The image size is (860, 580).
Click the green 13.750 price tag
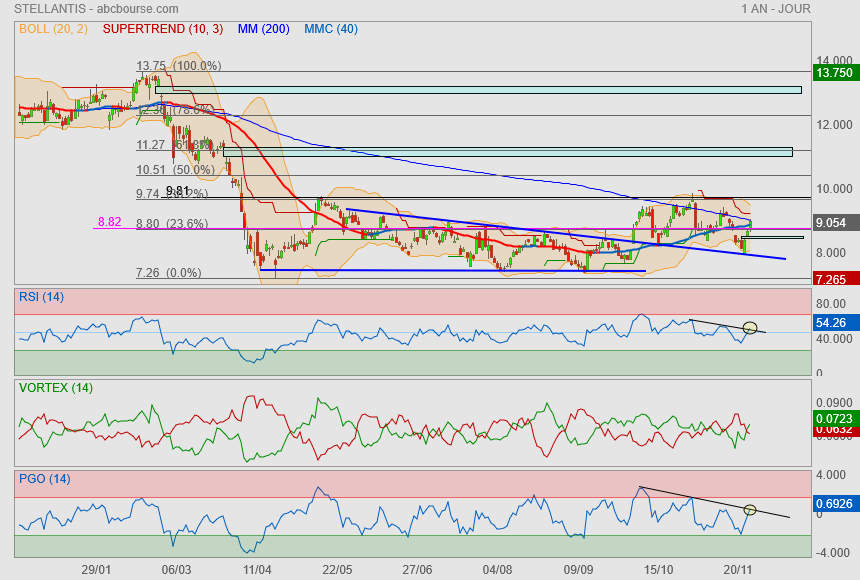[834, 73]
